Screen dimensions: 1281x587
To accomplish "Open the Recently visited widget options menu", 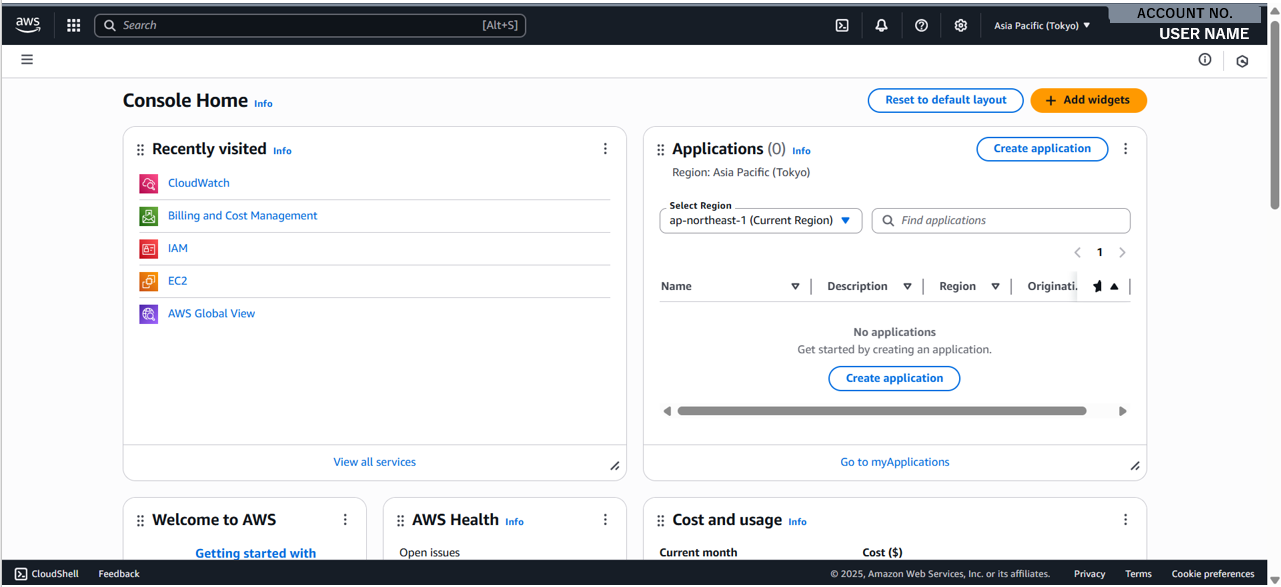I will tap(605, 149).
